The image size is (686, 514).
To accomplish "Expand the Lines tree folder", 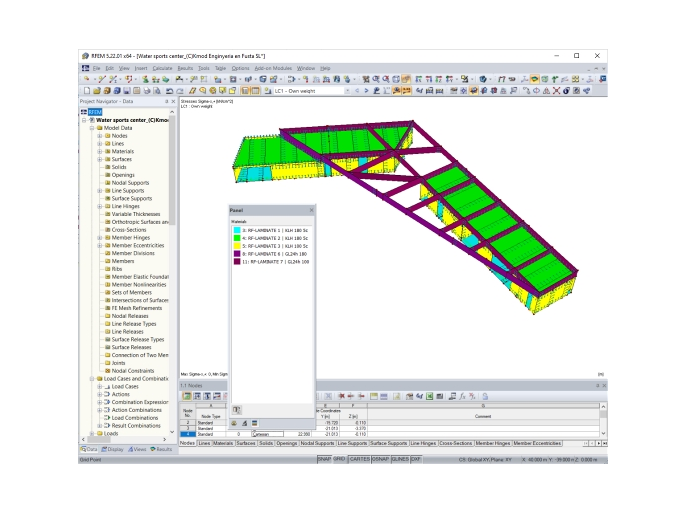I will (100, 144).
